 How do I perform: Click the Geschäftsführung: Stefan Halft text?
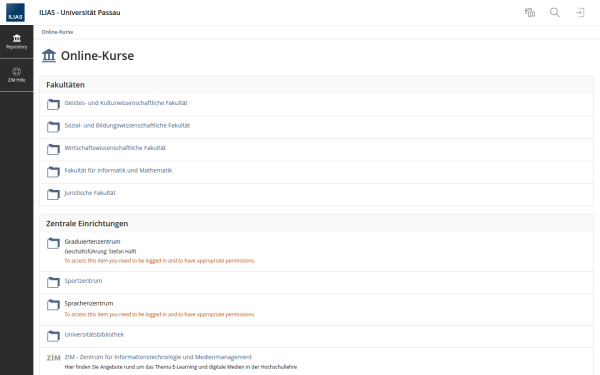(x=100, y=251)
